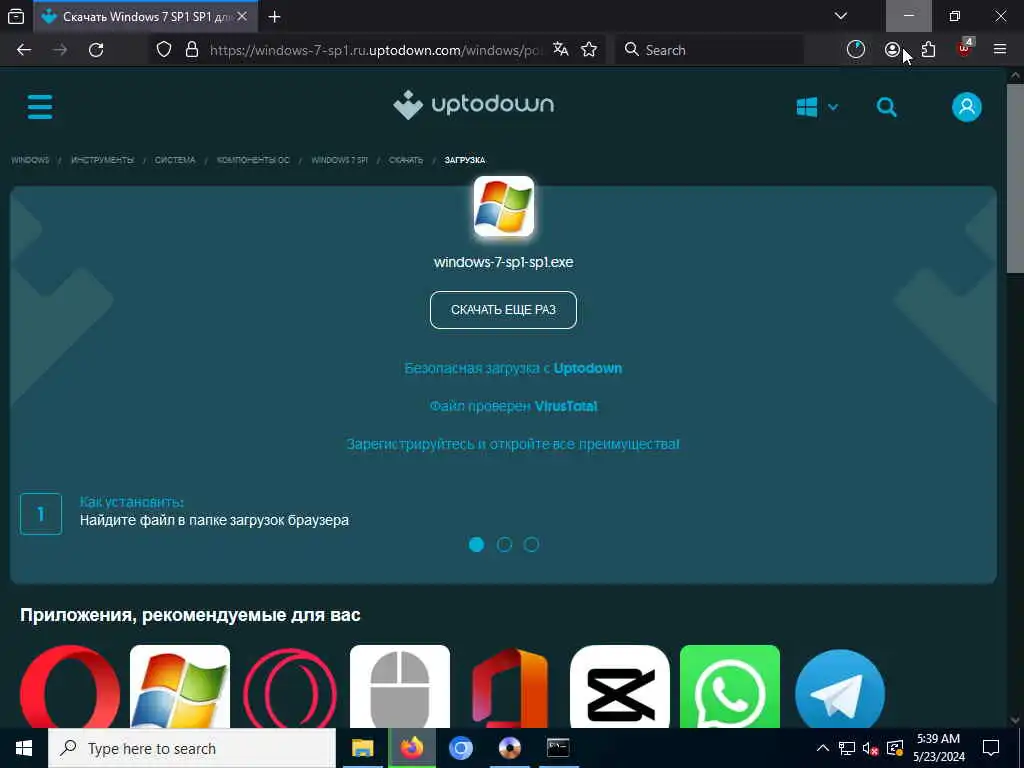
Task: Open the notification center icon
Action: [991, 748]
